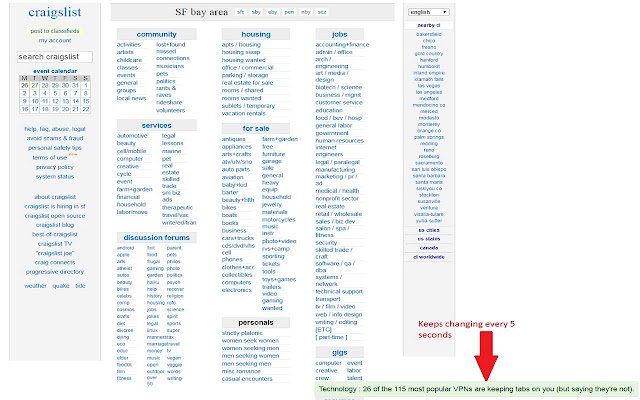Open the services section header
Viewport: 640px width, 400px height.
(x=156, y=125)
